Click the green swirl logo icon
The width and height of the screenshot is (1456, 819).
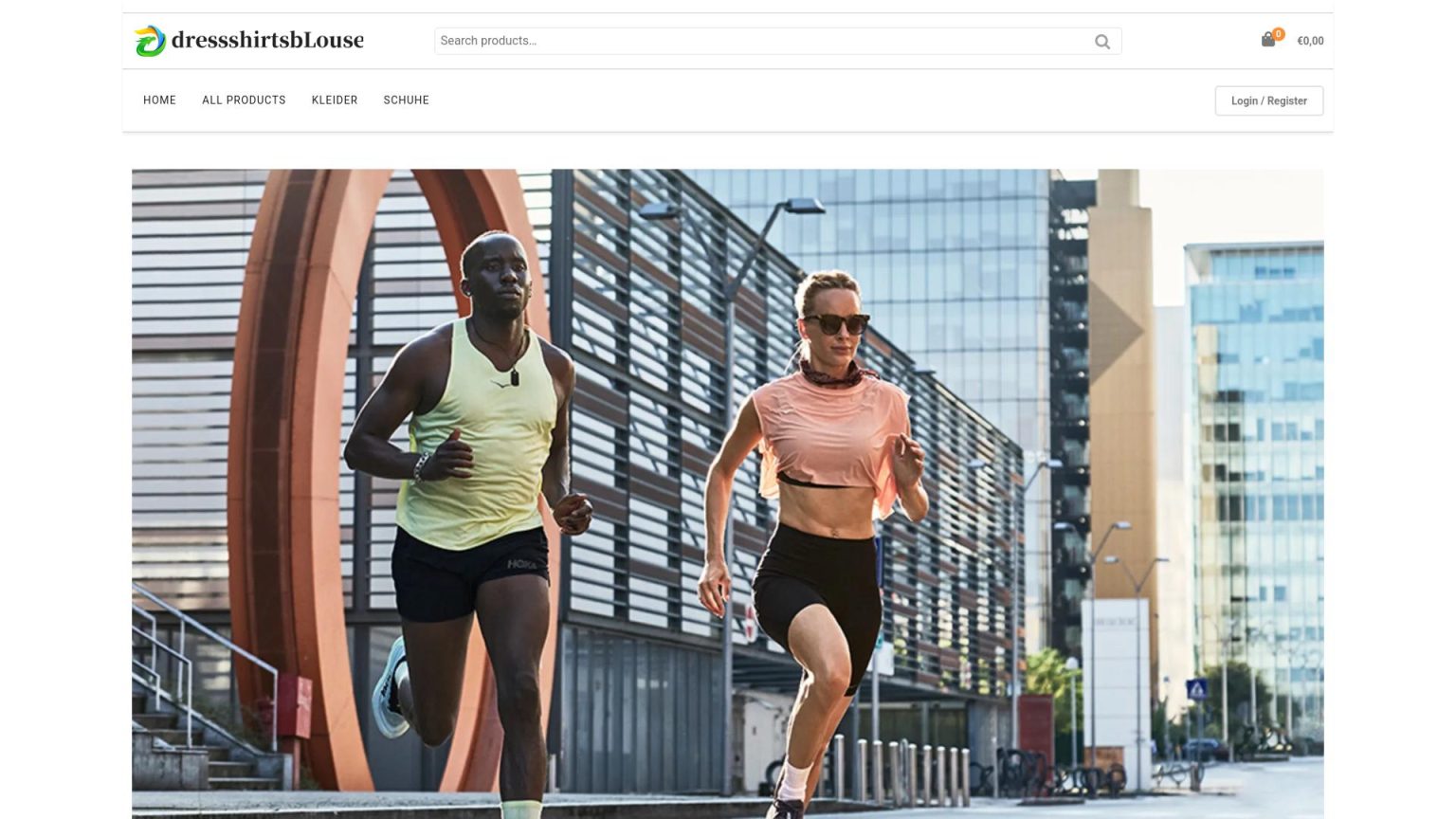pos(150,41)
